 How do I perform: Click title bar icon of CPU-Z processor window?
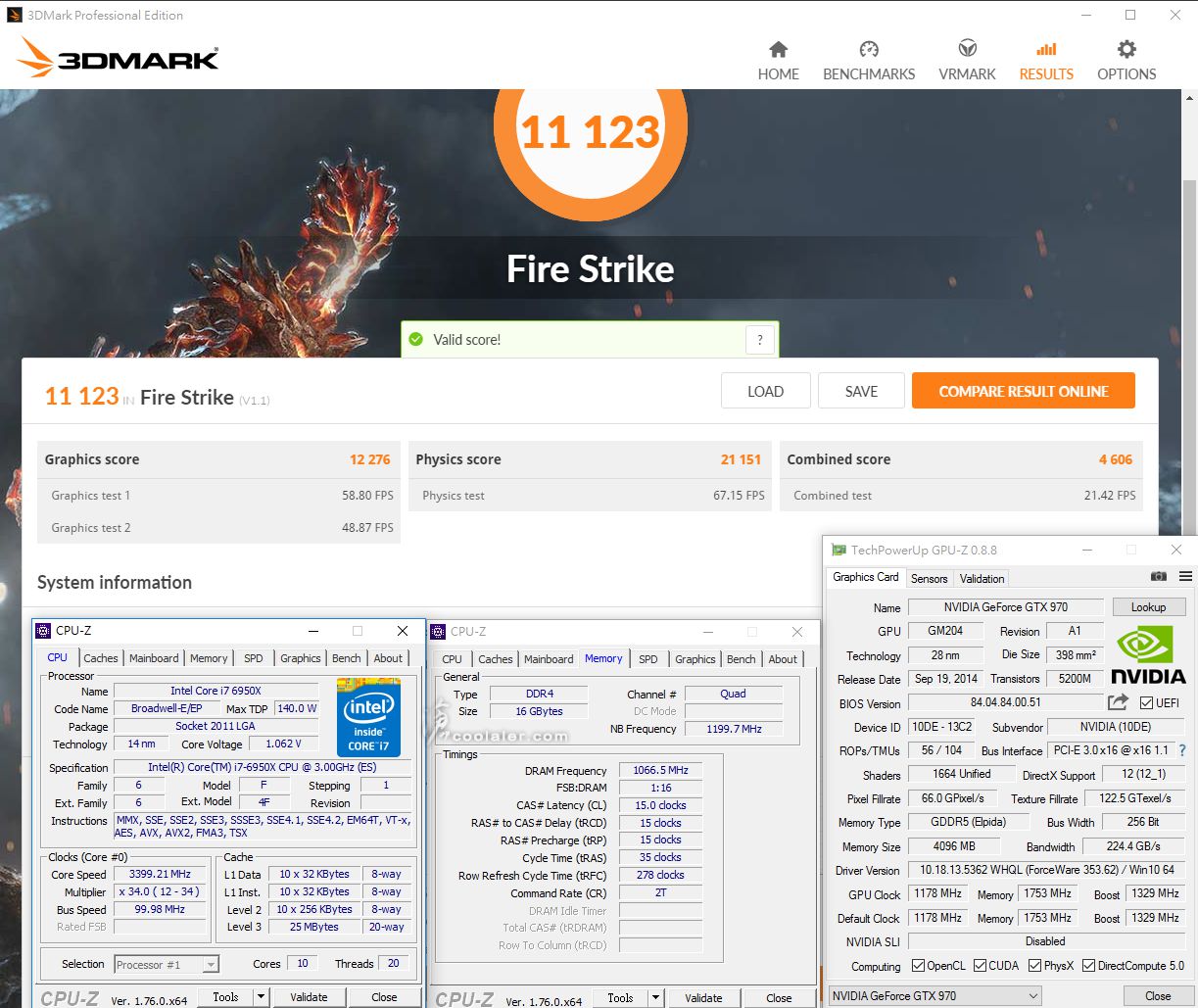coord(43,631)
